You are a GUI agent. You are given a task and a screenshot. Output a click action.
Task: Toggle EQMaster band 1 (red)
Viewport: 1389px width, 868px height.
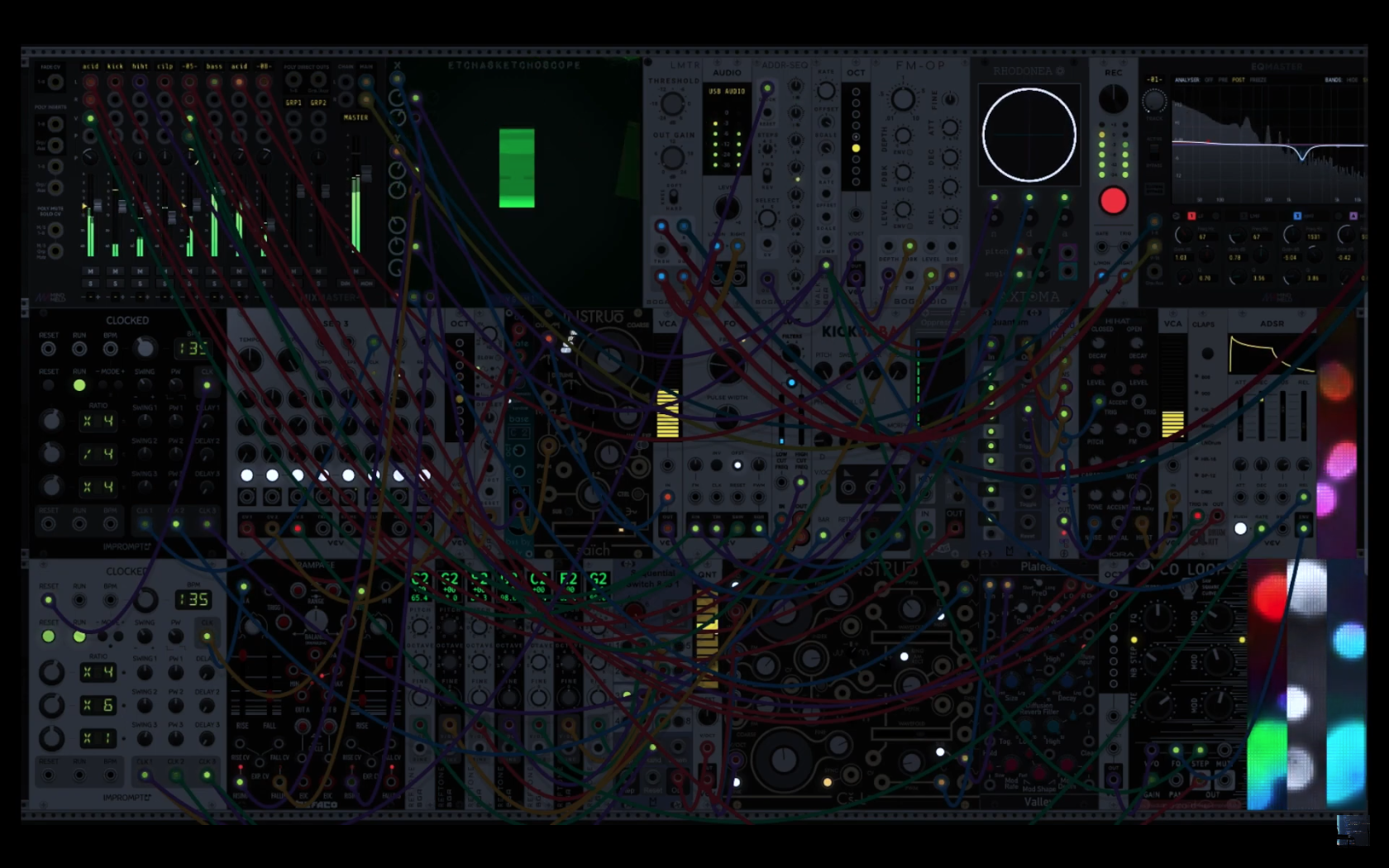click(x=1191, y=216)
